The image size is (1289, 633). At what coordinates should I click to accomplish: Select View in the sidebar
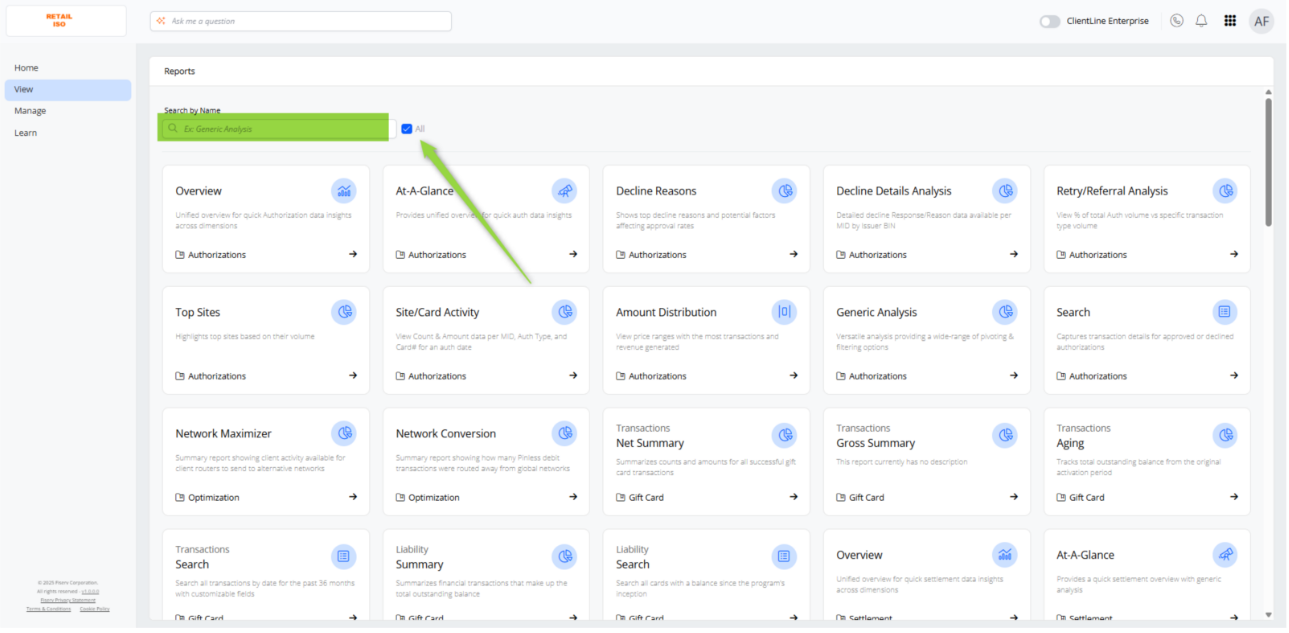[x=68, y=90]
